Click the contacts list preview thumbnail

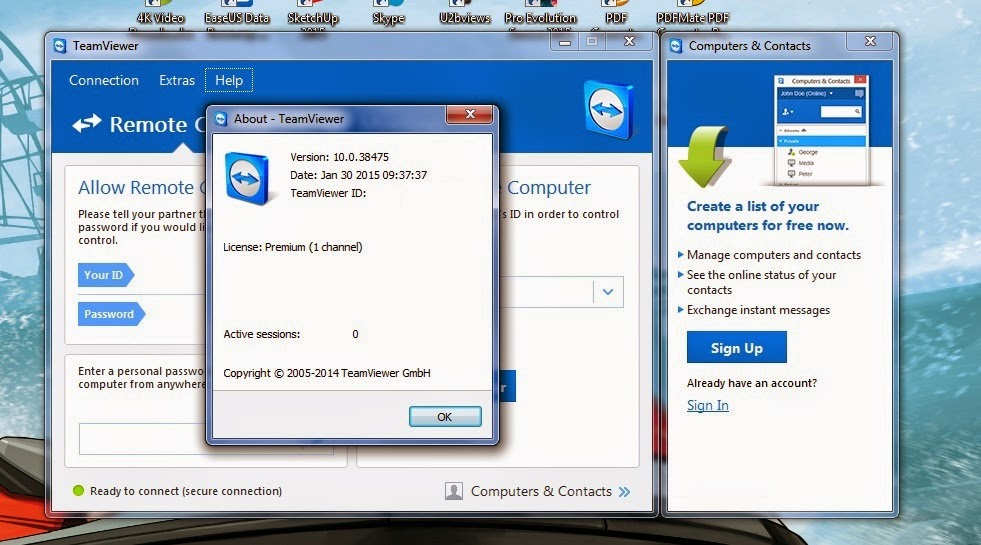pyautogui.click(x=821, y=130)
